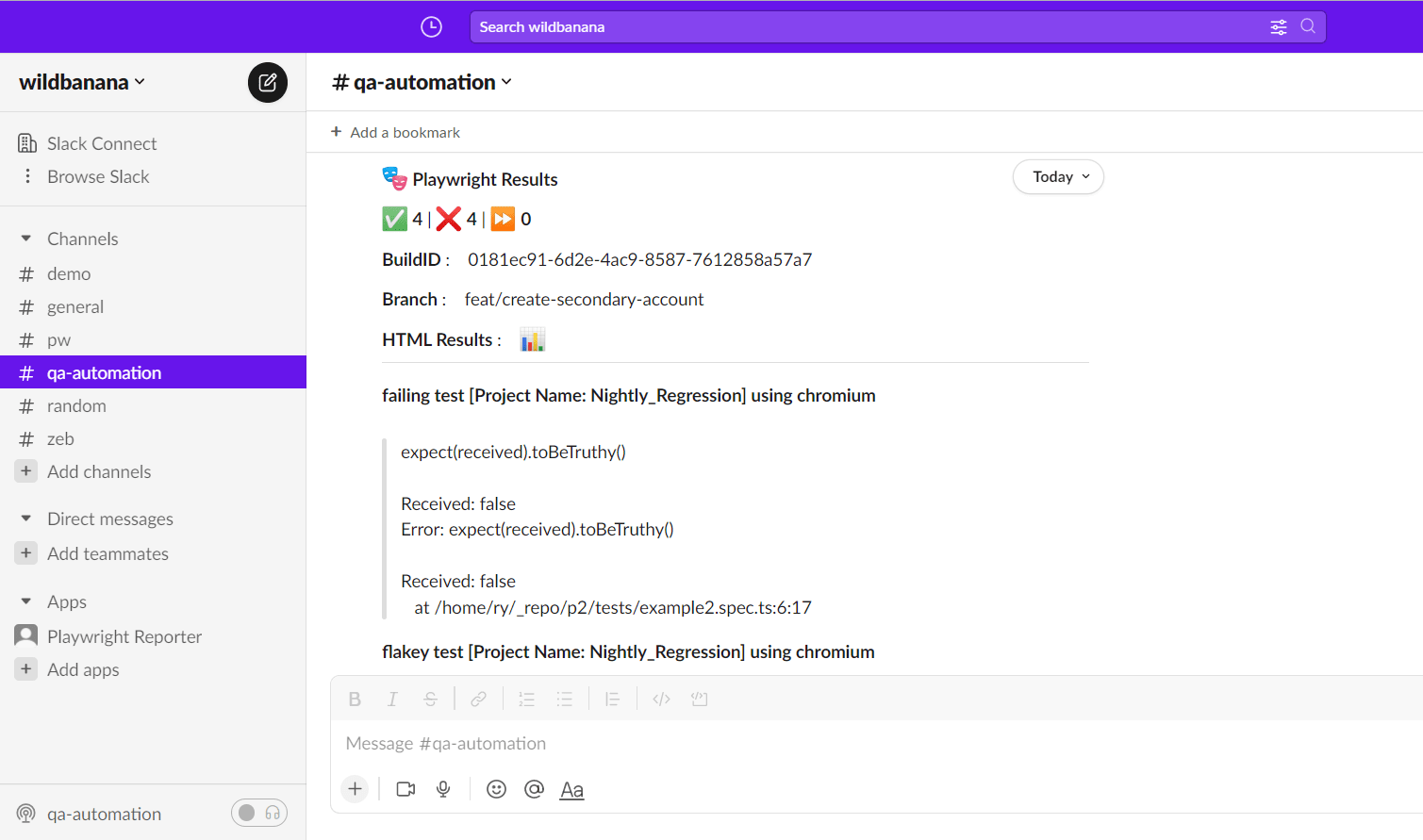The width and height of the screenshot is (1423, 840).
Task: Open attachments plus menu
Action: tap(355, 789)
